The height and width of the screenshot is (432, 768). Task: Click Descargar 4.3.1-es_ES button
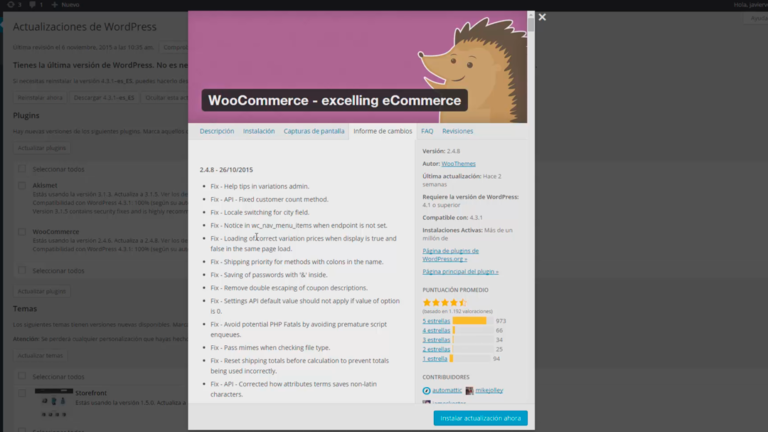coord(104,97)
